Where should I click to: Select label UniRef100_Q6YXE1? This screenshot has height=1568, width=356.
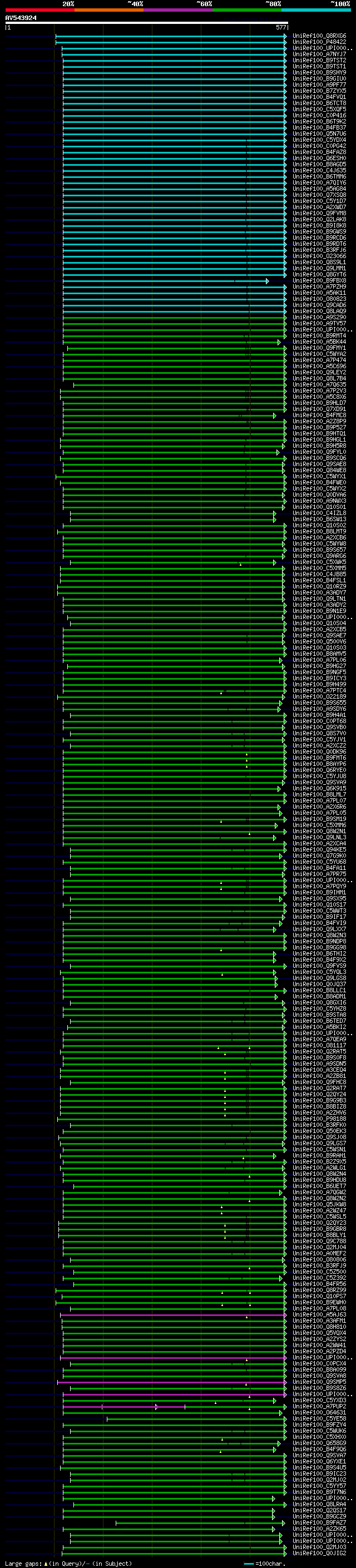tap(319, 1461)
